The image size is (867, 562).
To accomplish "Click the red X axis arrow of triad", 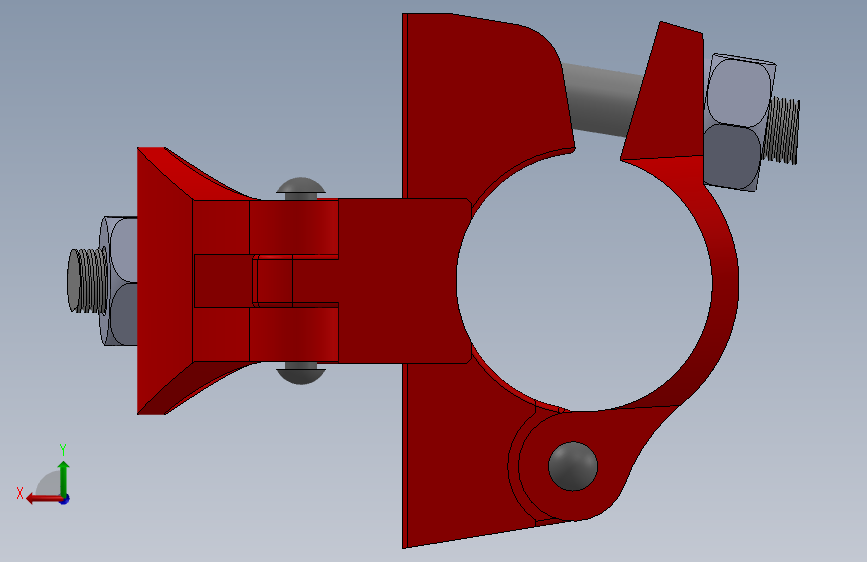I will [44, 499].
